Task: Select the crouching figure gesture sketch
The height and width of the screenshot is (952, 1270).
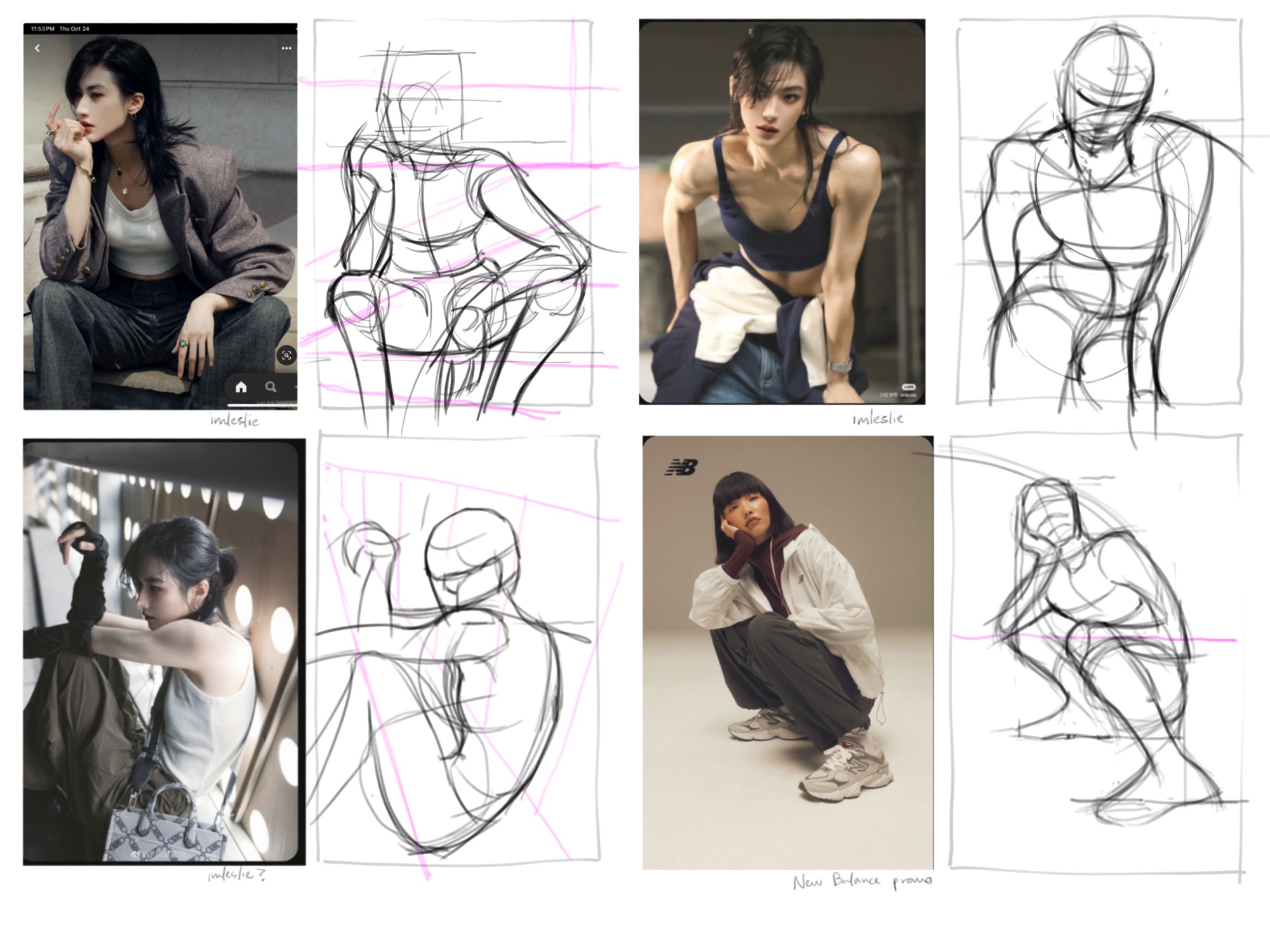Action: (1095, 654)
